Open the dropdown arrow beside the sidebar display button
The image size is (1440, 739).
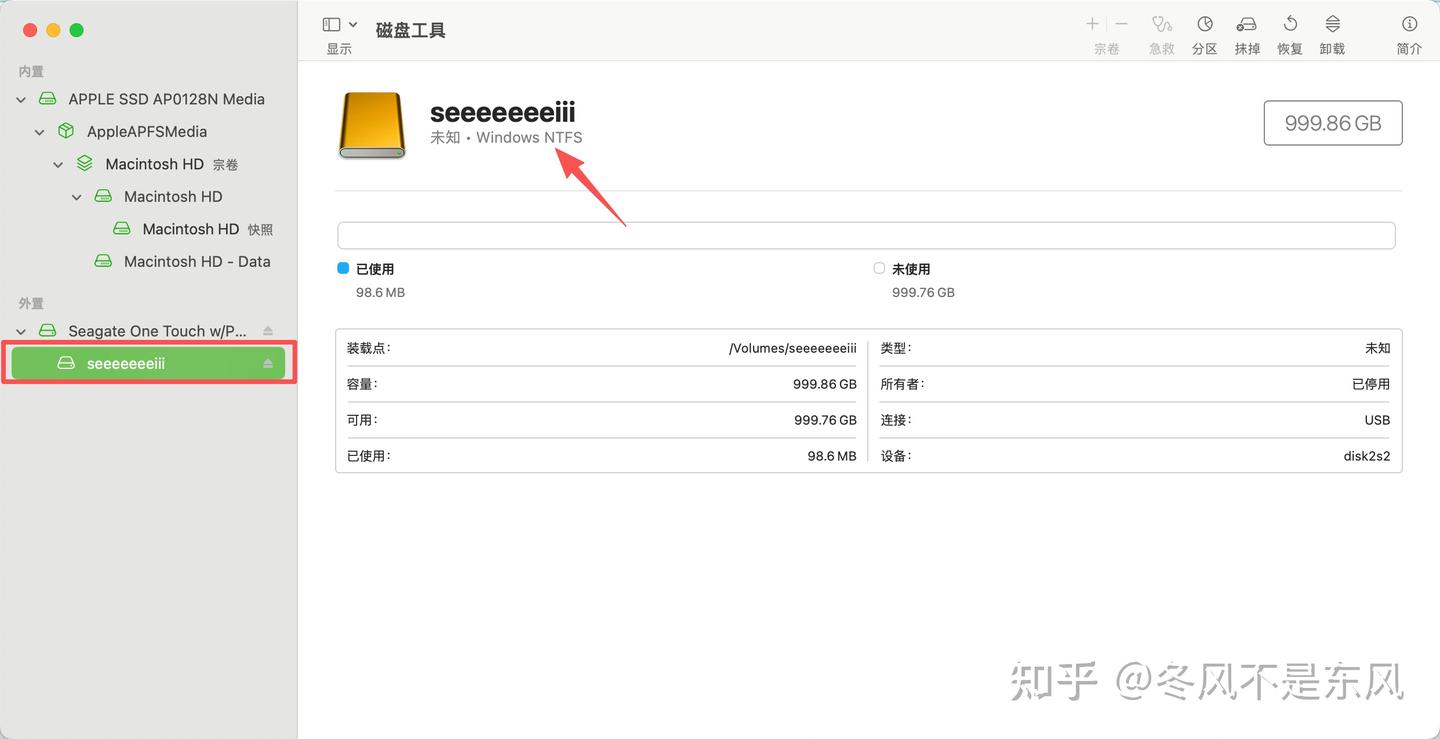point(353,25)
